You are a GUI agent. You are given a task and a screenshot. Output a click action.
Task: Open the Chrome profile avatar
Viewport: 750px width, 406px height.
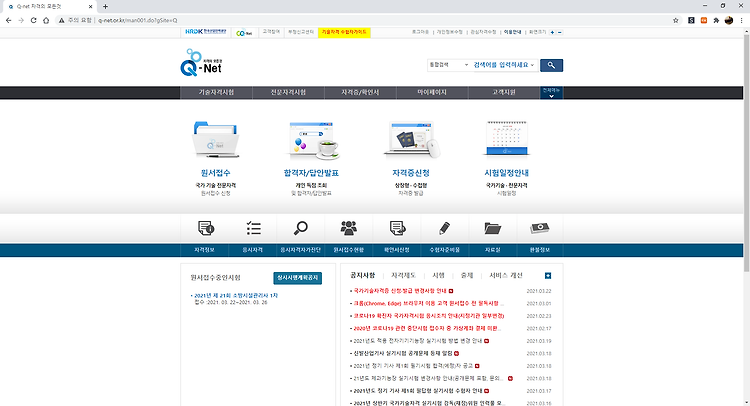point(729,20)
